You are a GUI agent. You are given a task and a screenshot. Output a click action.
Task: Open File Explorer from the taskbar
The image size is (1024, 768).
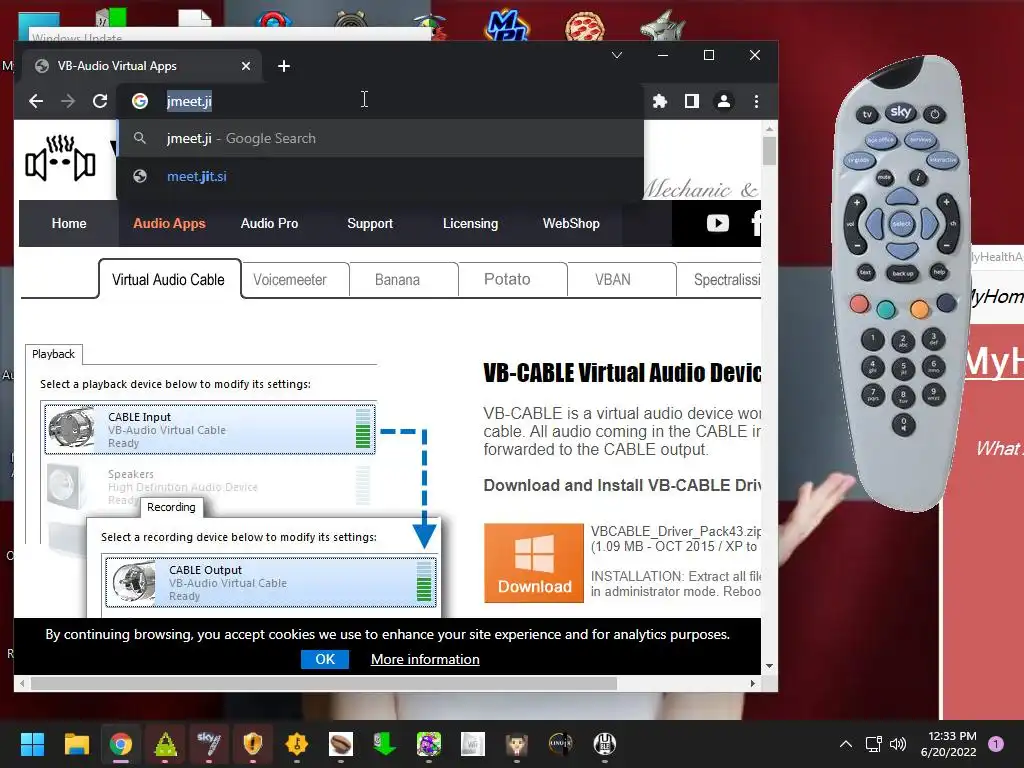pyautogui.click(x=76, y=744)
